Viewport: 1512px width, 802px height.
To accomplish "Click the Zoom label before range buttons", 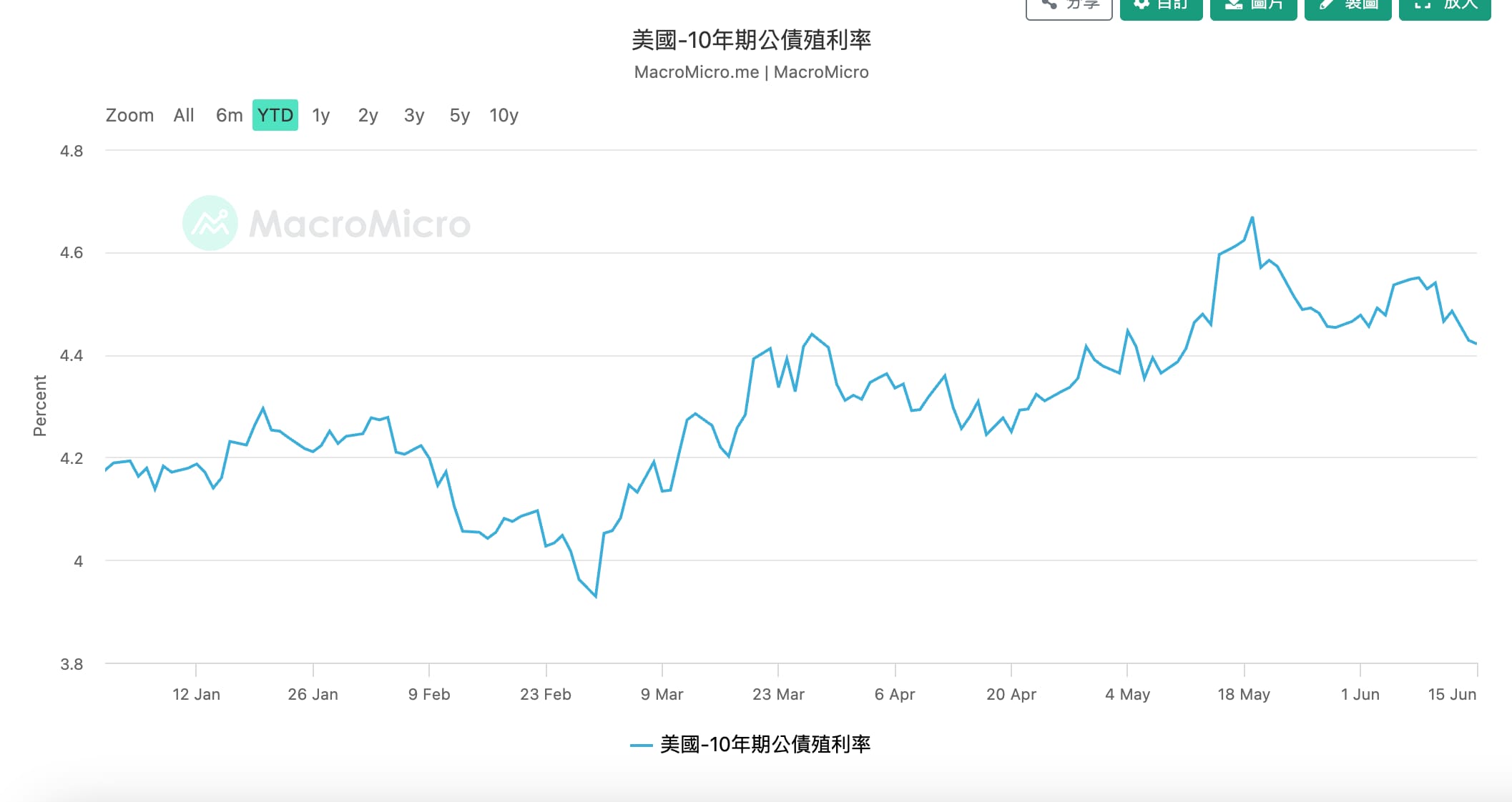I will [129, 115].
